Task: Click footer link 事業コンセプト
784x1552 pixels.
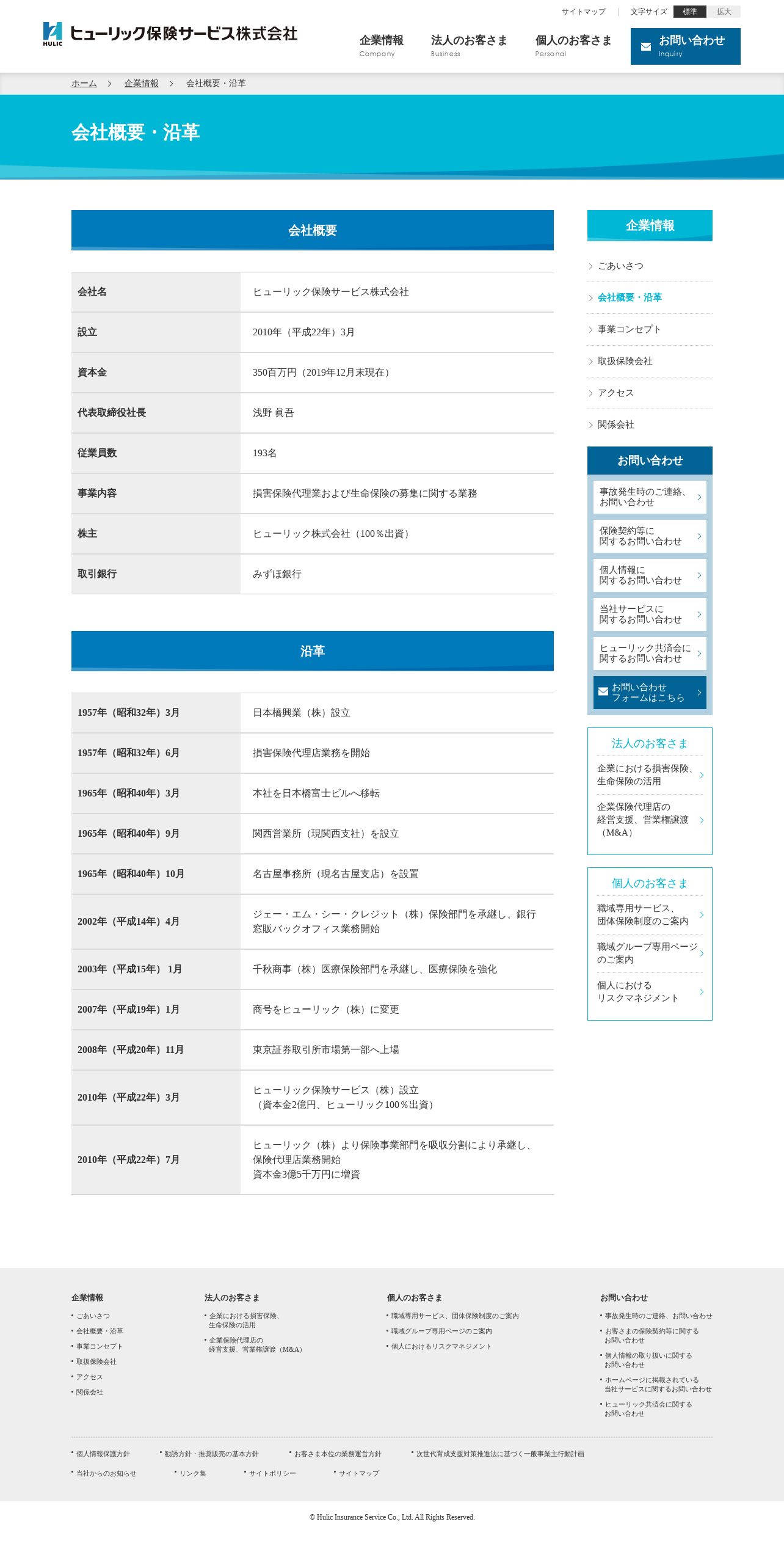Action: [x=99, y=1347]
